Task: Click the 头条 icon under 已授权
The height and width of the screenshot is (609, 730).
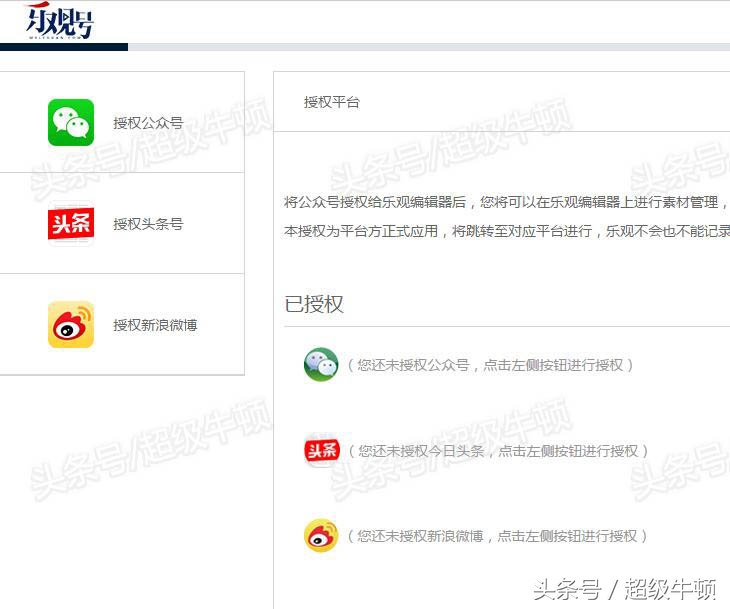Action: [322, 451]
